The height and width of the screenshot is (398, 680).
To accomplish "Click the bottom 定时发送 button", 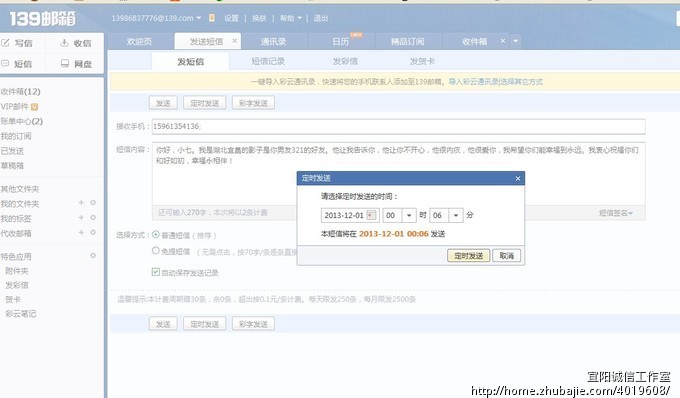I will click(205, 324).
